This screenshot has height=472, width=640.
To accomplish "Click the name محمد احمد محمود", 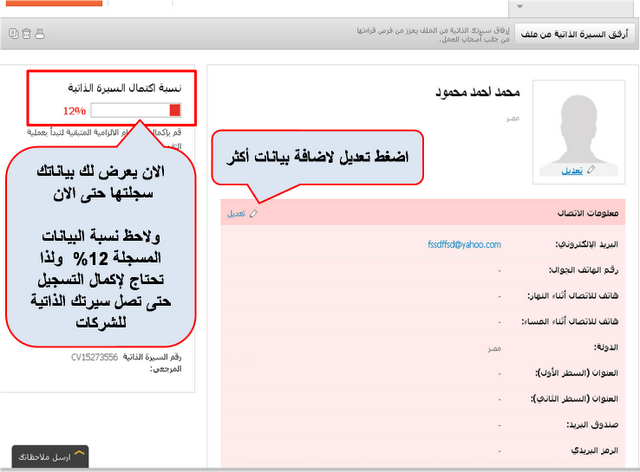I will pyautogui.click(x=478, y=92).
